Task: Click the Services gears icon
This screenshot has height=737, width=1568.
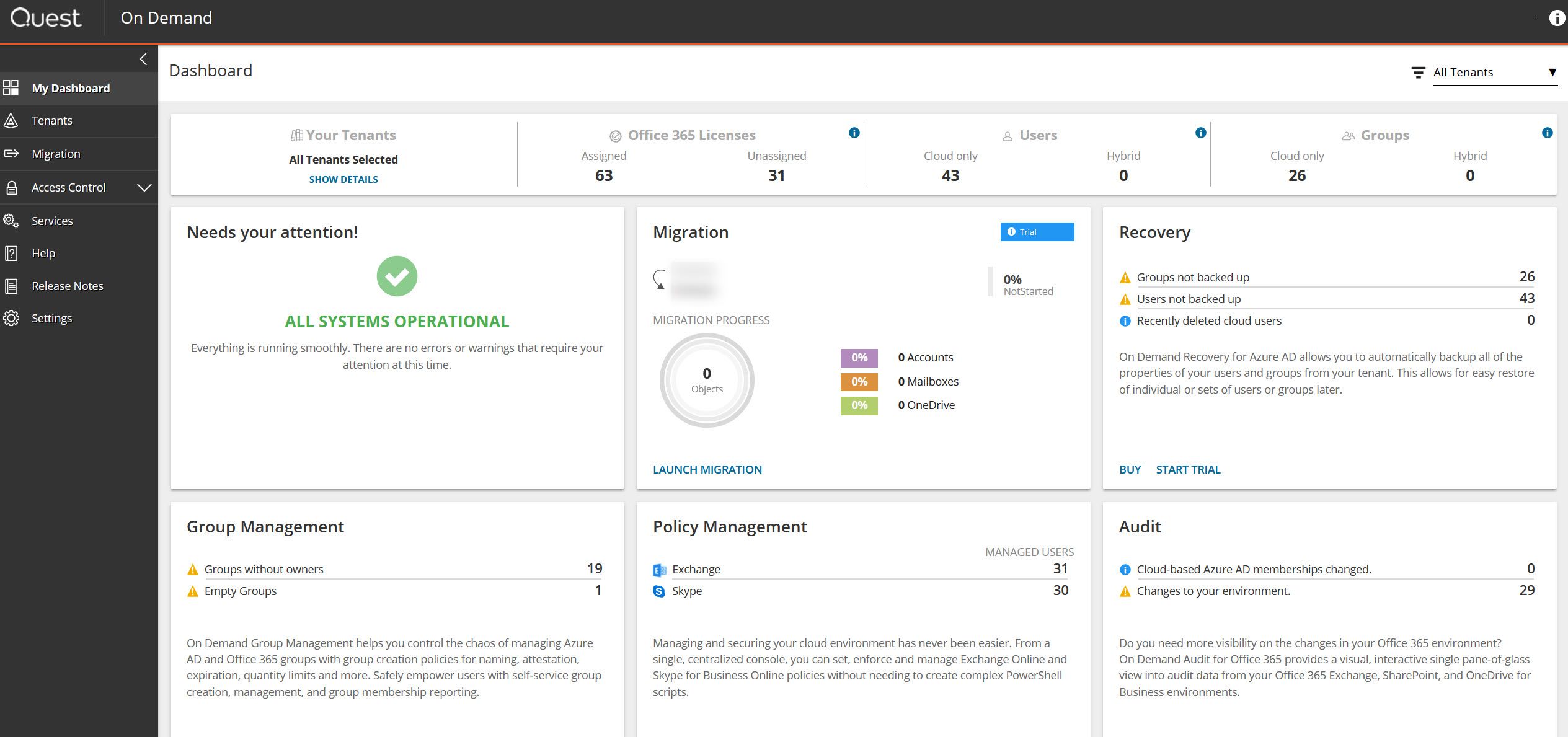Action: (11, 221)
